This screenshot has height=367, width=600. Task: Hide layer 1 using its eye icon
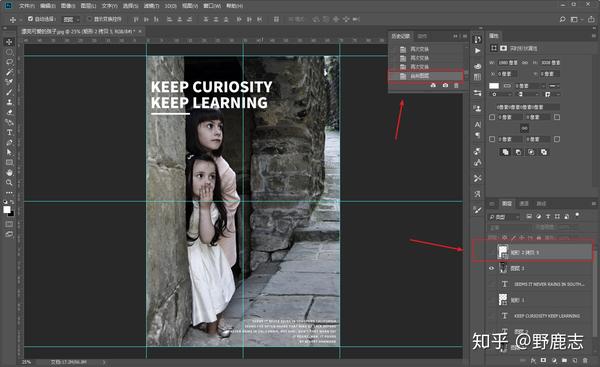492,268
